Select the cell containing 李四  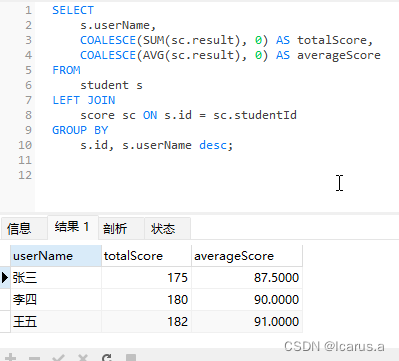pyautogui.click(x=56, y=300)
